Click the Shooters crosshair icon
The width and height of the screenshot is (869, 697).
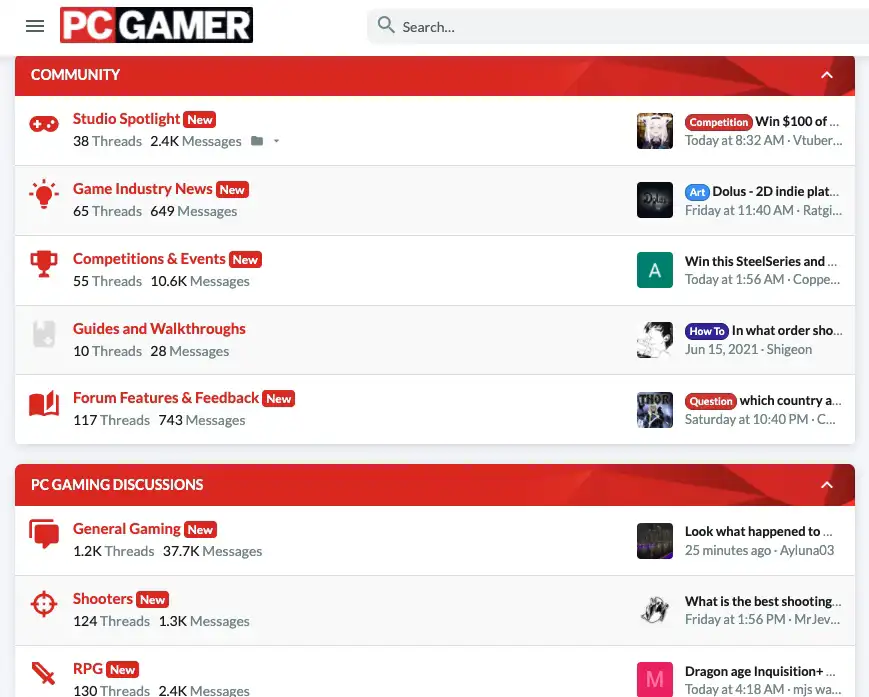tap(44, 604)
